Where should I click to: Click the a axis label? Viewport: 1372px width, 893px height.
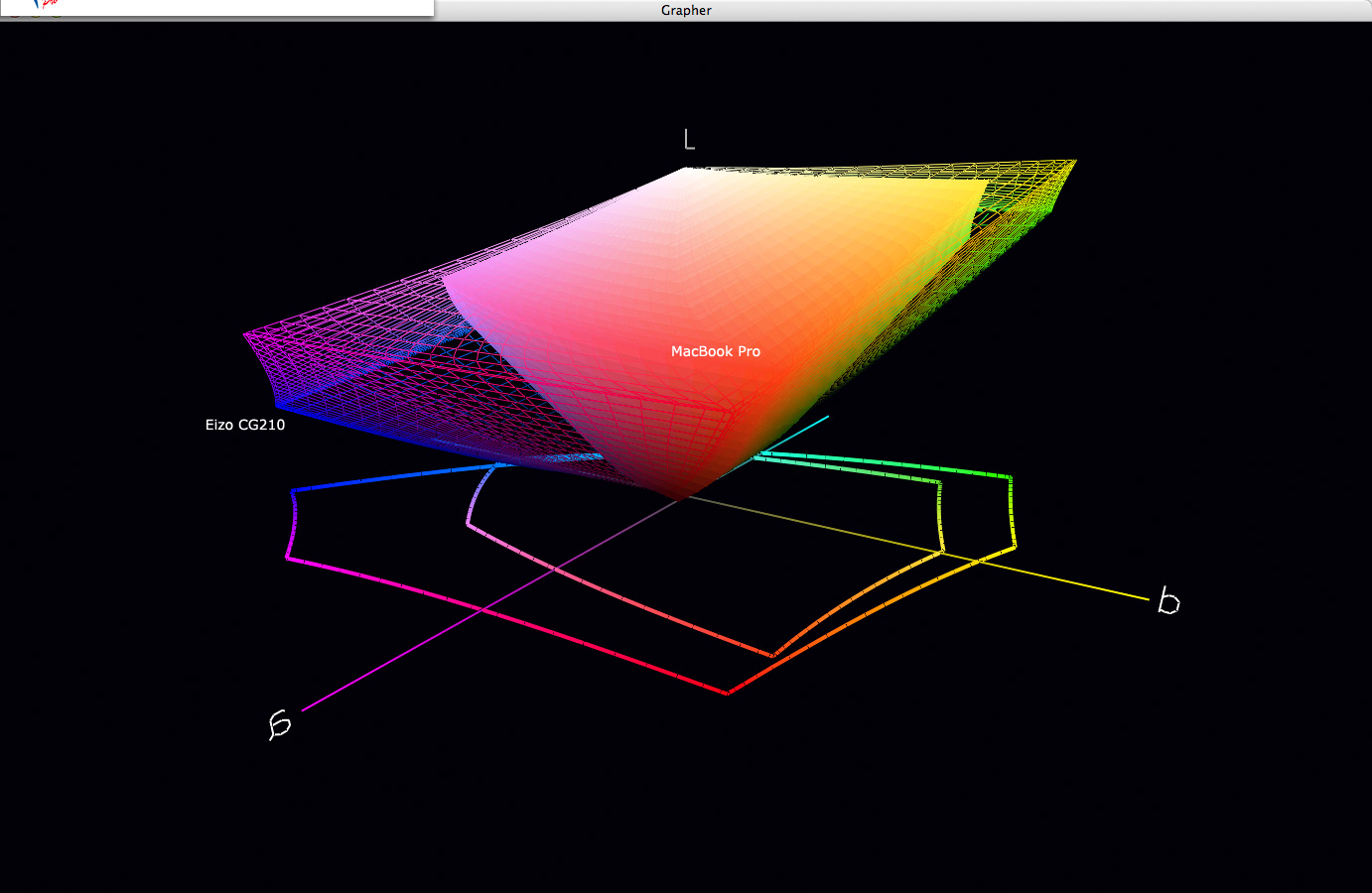(x=280, y=724)
